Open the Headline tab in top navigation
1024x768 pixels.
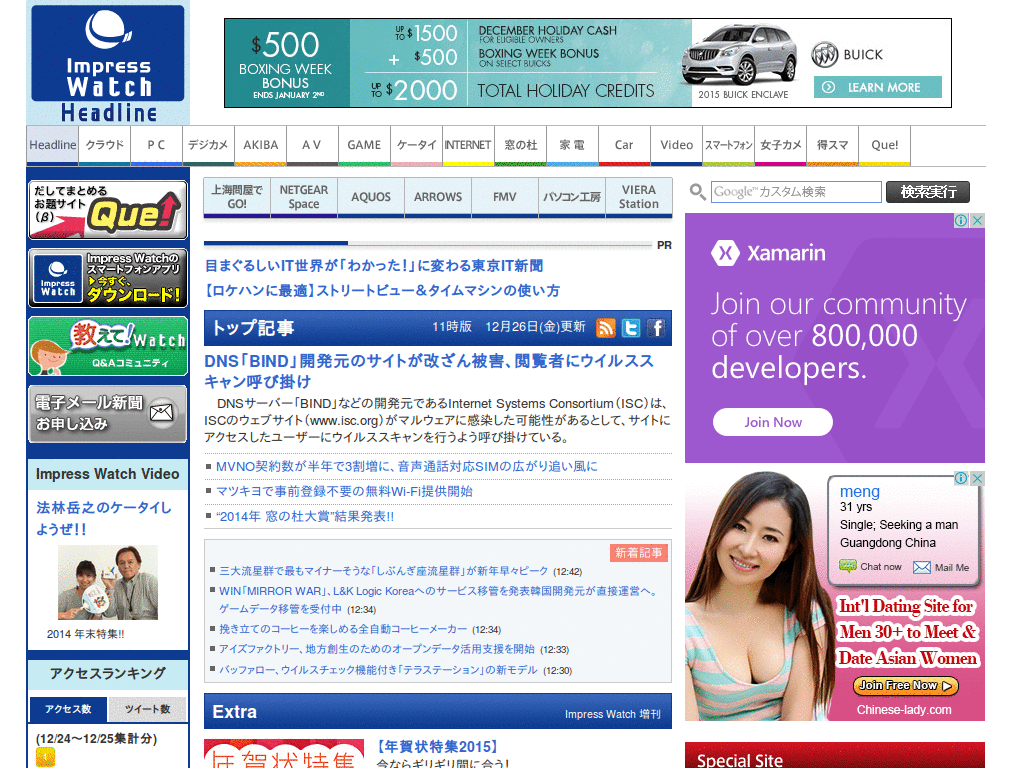click(x=52, y=146)
